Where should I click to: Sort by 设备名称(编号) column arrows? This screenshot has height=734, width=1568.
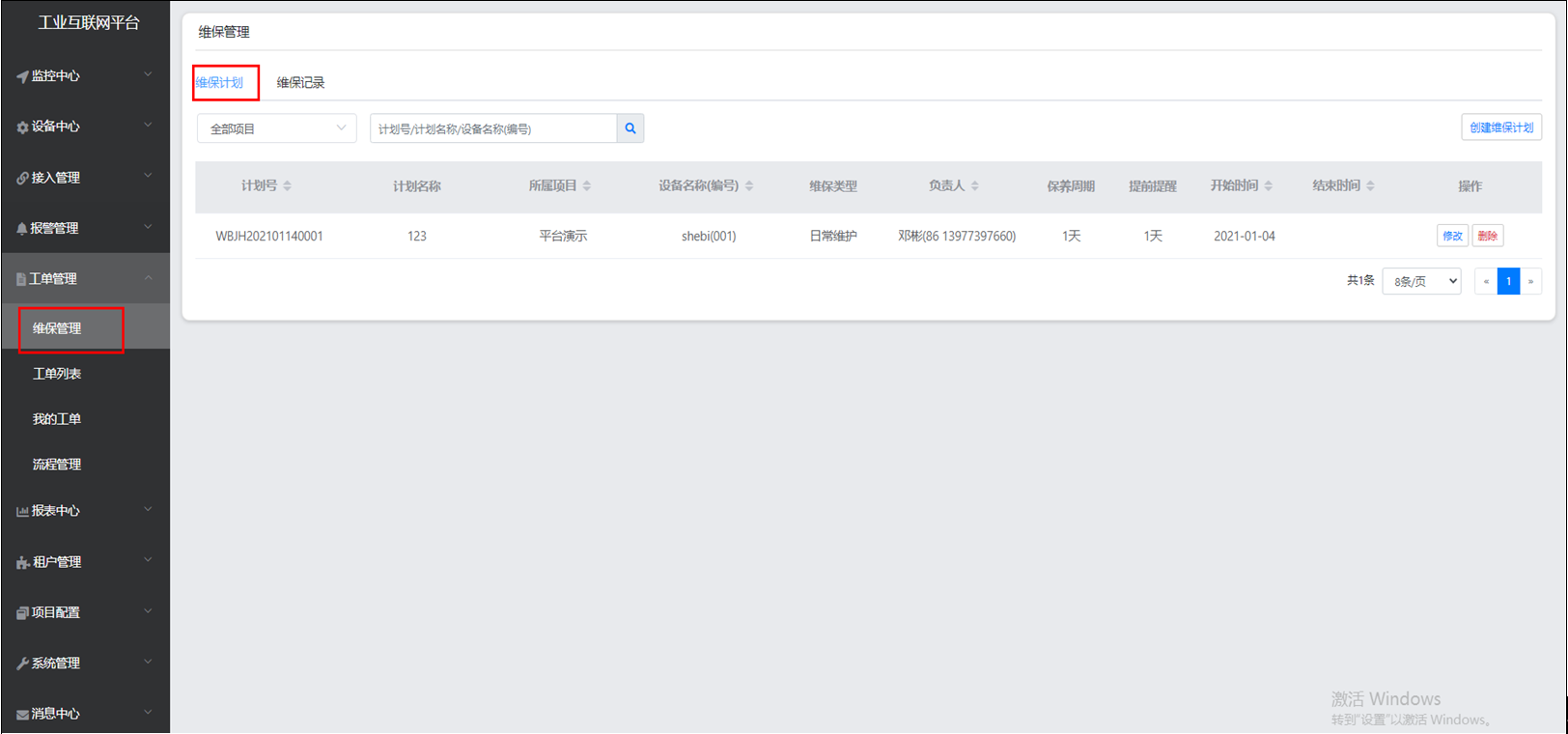pos(749,185)
